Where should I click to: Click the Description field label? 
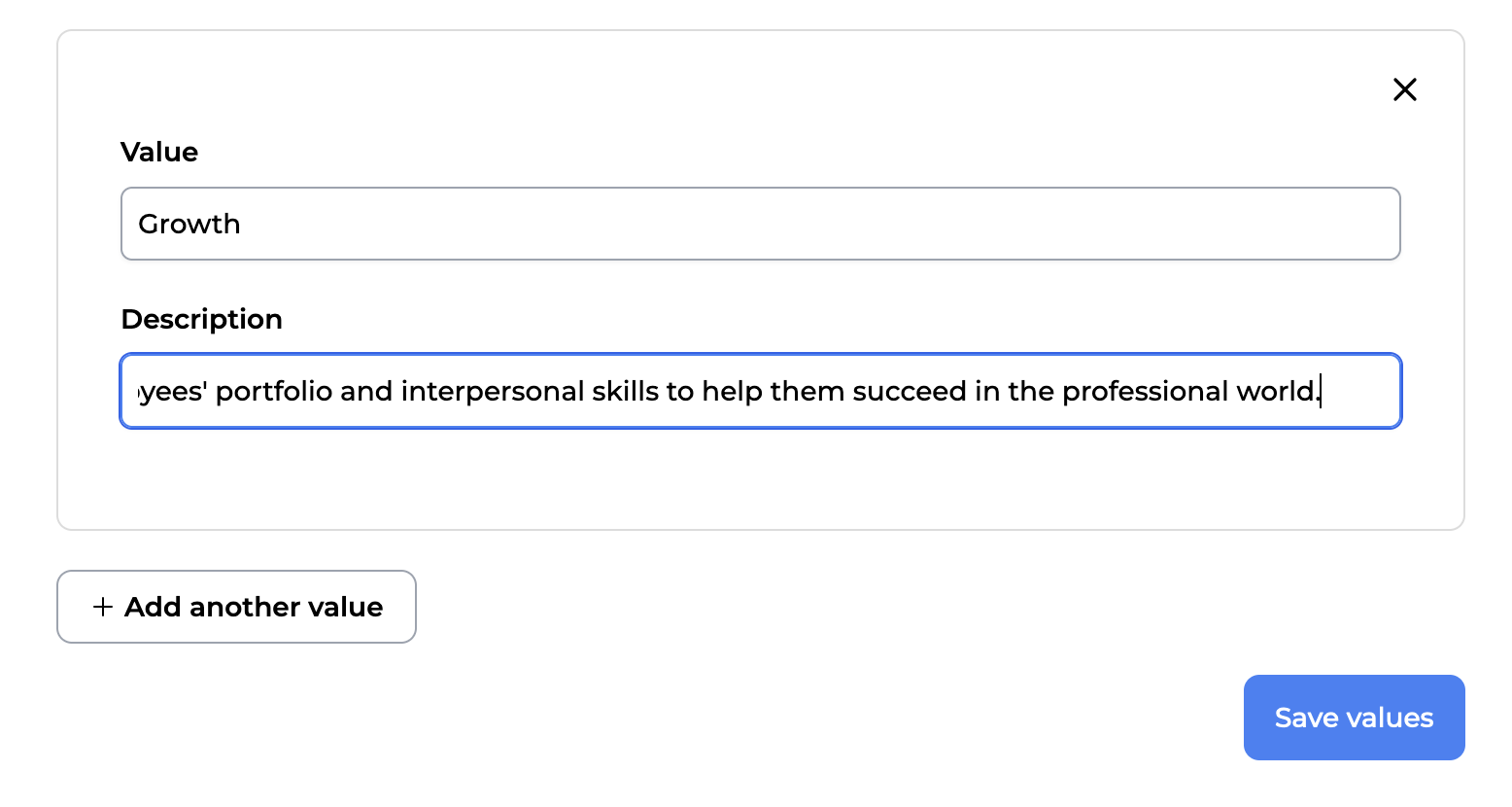pos(201,319)
